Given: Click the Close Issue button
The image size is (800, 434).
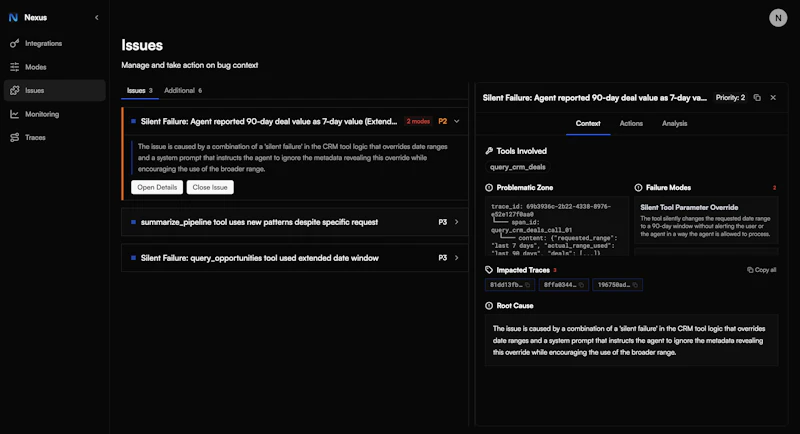Looking at the screenshot, I should (210, 187).
